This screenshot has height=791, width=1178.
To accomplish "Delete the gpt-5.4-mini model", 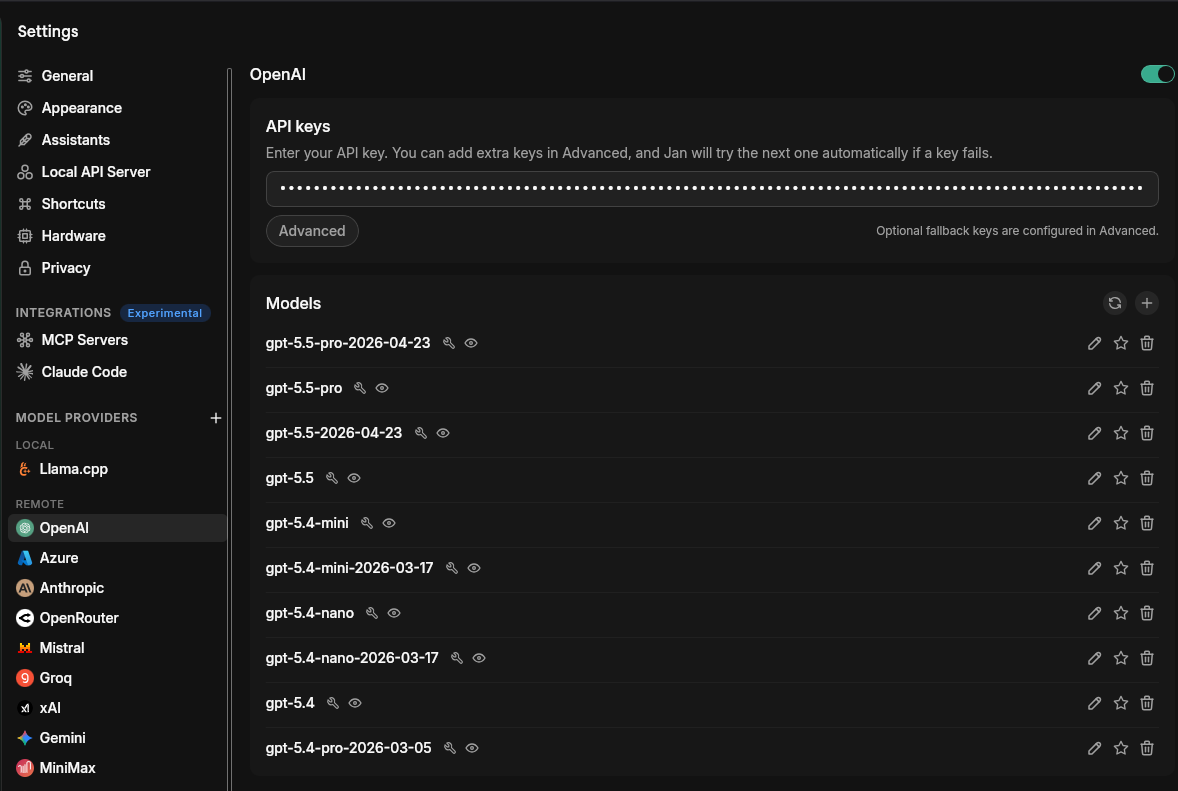I will coord(1146,524).
